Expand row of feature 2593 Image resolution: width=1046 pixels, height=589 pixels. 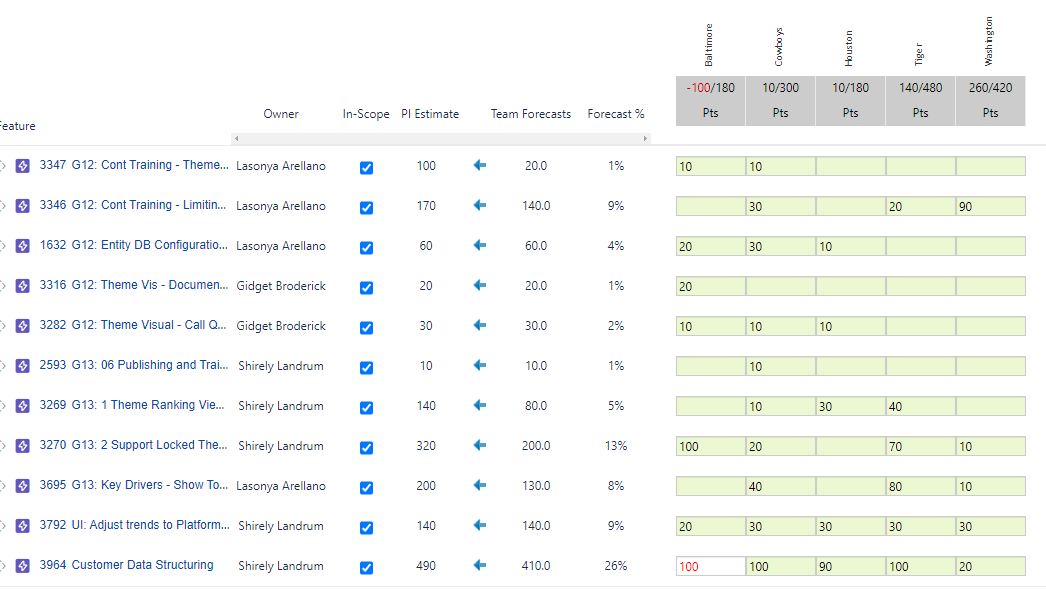click(3, 366)
